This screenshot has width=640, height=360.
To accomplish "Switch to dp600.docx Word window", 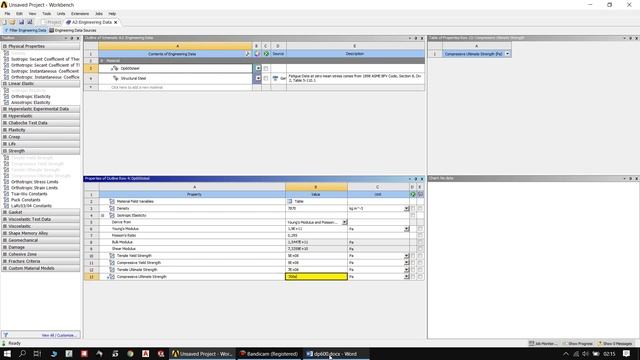I will click(336, 353).
